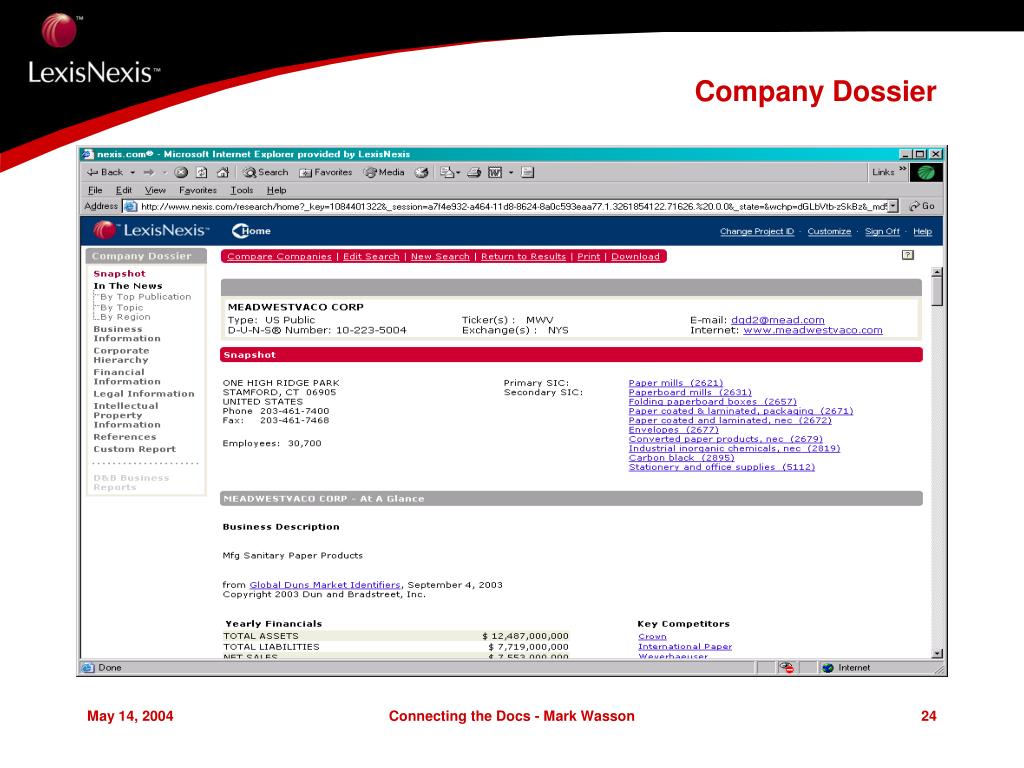Click the Customize link
Viewport: 1024px width, 768px height.
[829, 231]
